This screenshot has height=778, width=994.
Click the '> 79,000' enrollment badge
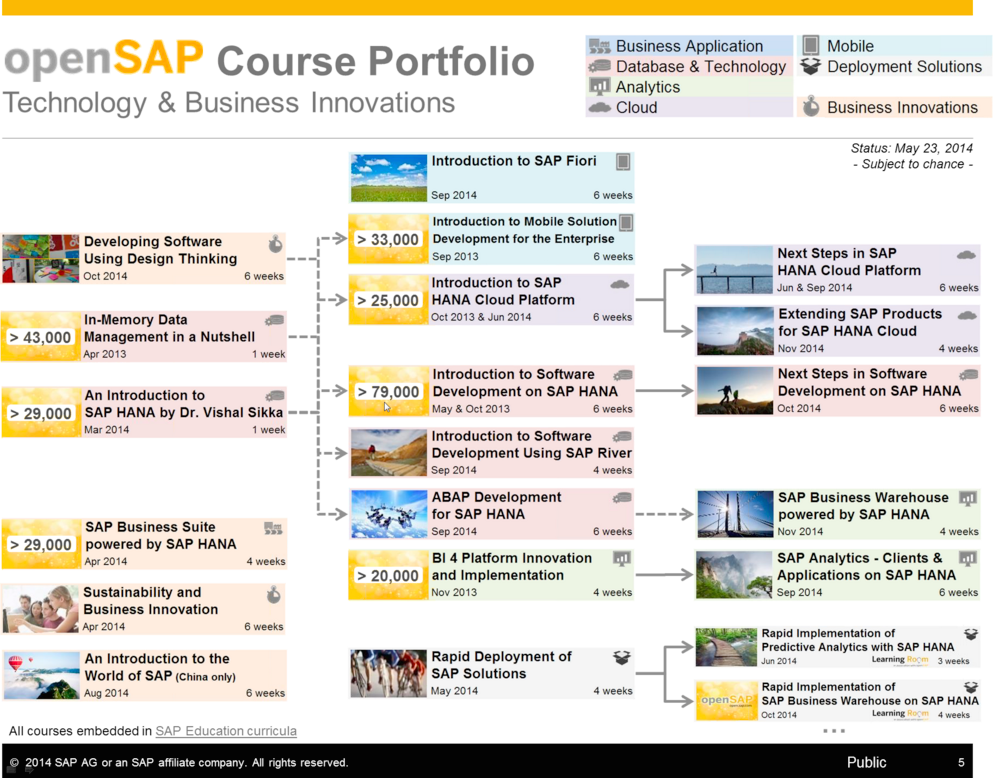tap(389, 392)
